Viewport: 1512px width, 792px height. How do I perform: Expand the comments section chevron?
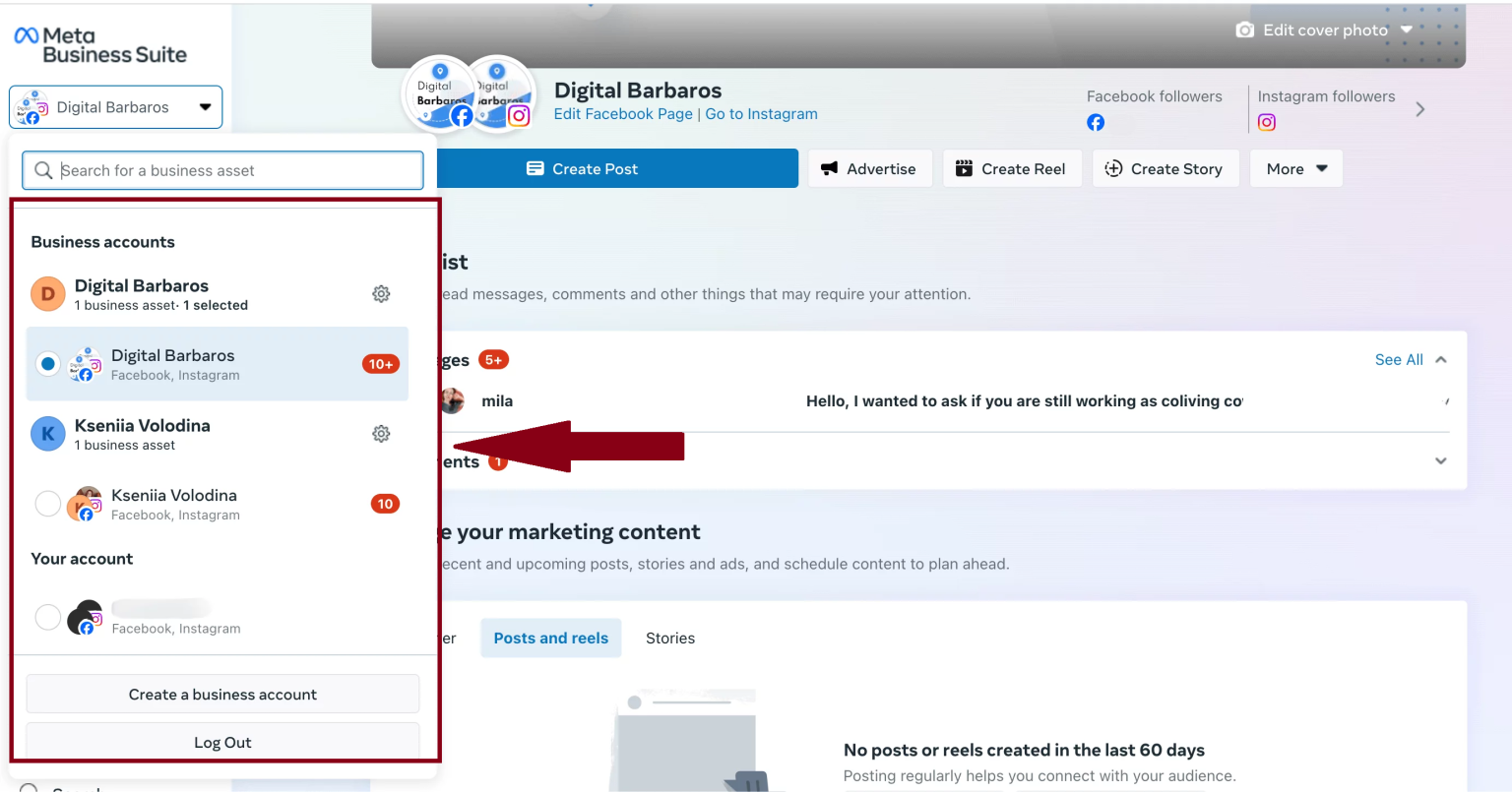1440,460
